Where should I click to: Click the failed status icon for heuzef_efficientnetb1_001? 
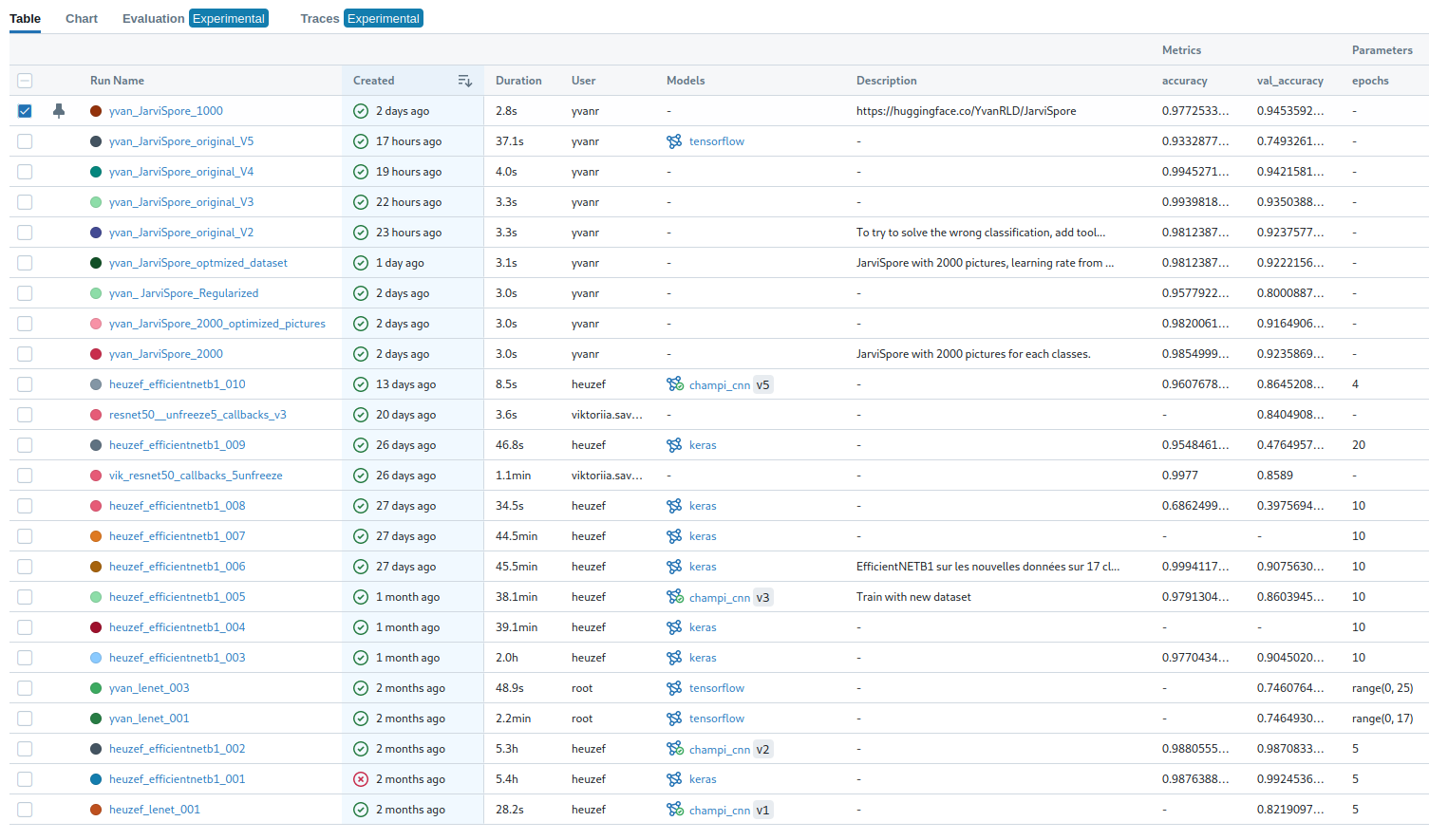[x=361, y=779]
